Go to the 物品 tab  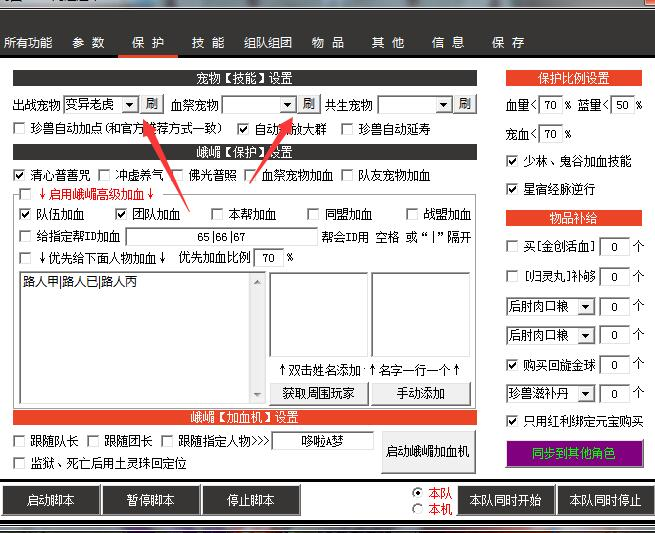click(x=328, y=43)
